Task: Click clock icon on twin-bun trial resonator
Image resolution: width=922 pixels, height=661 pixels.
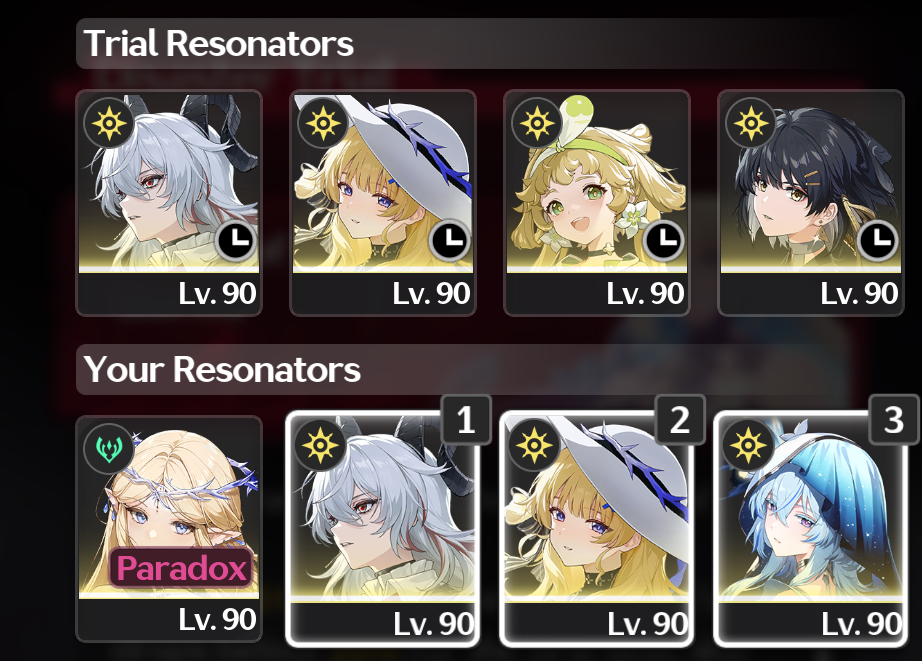Action: [664, 240]
